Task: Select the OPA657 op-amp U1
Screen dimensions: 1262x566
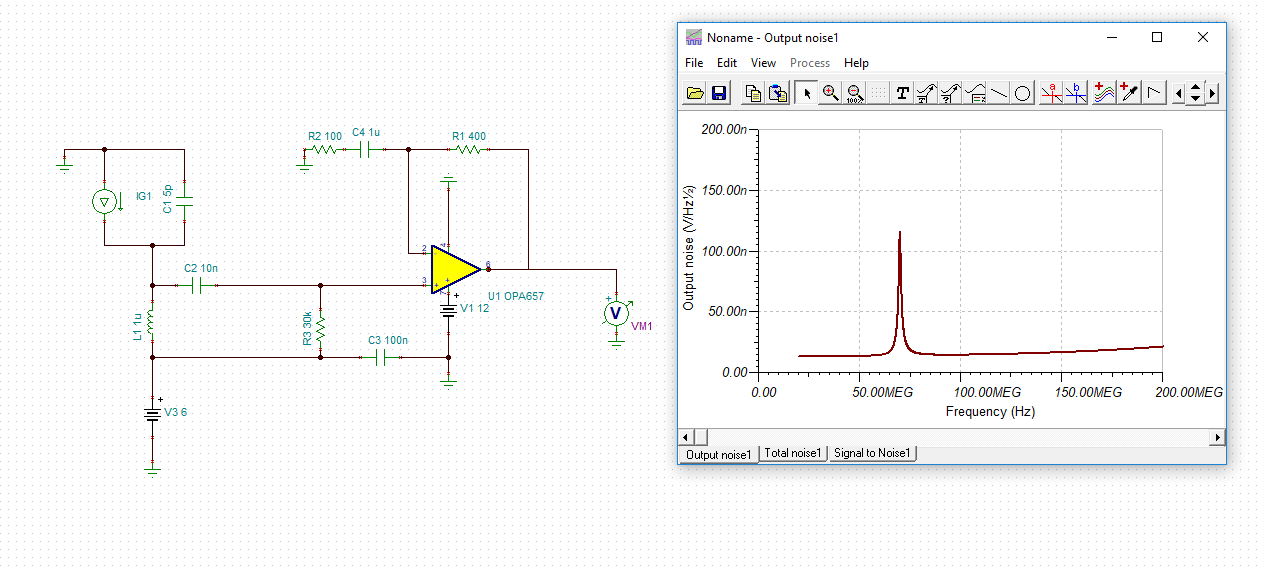Action: [456, 269]
